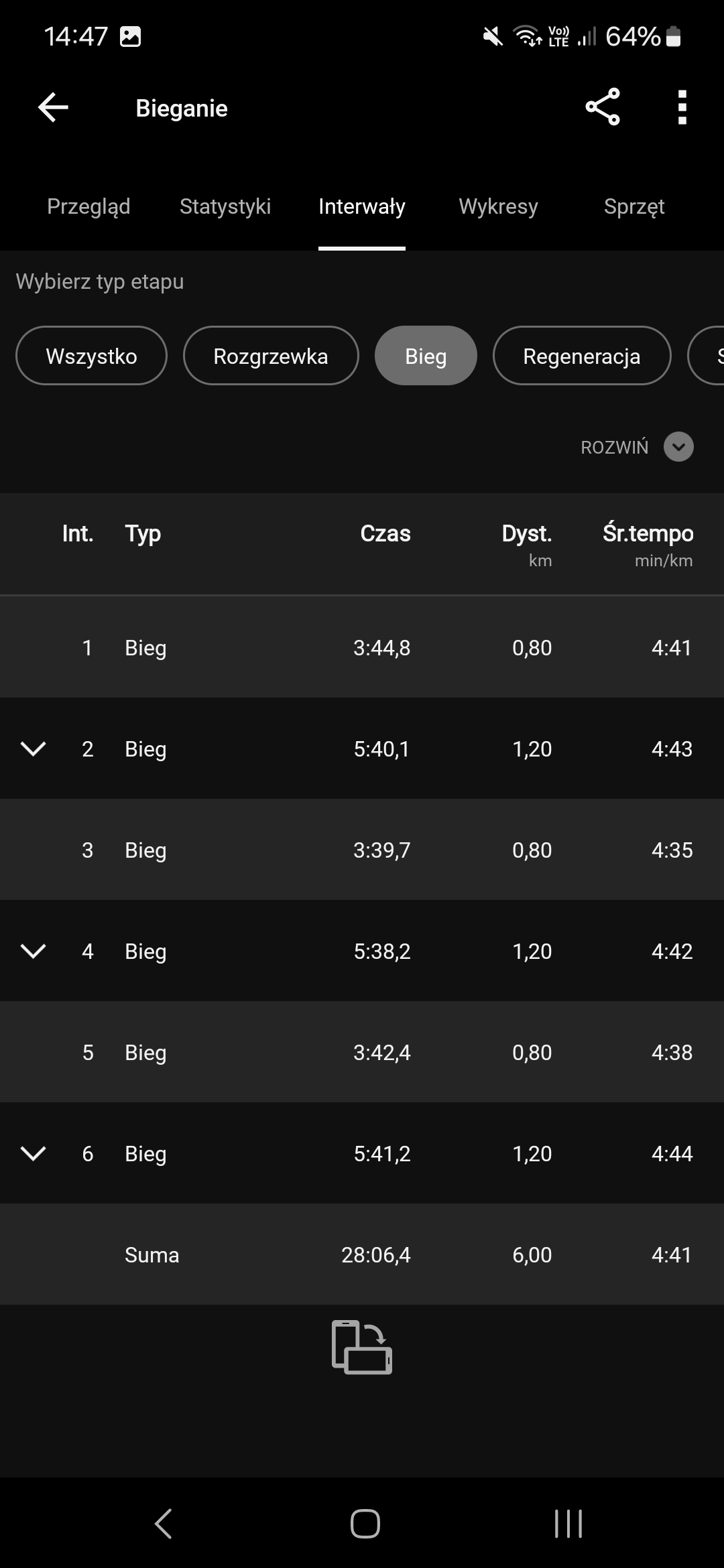Screen dimensions: 724x1568
Task: Tap the back arrow in the header
Action: pyautogui.click(x=54, y=108)
